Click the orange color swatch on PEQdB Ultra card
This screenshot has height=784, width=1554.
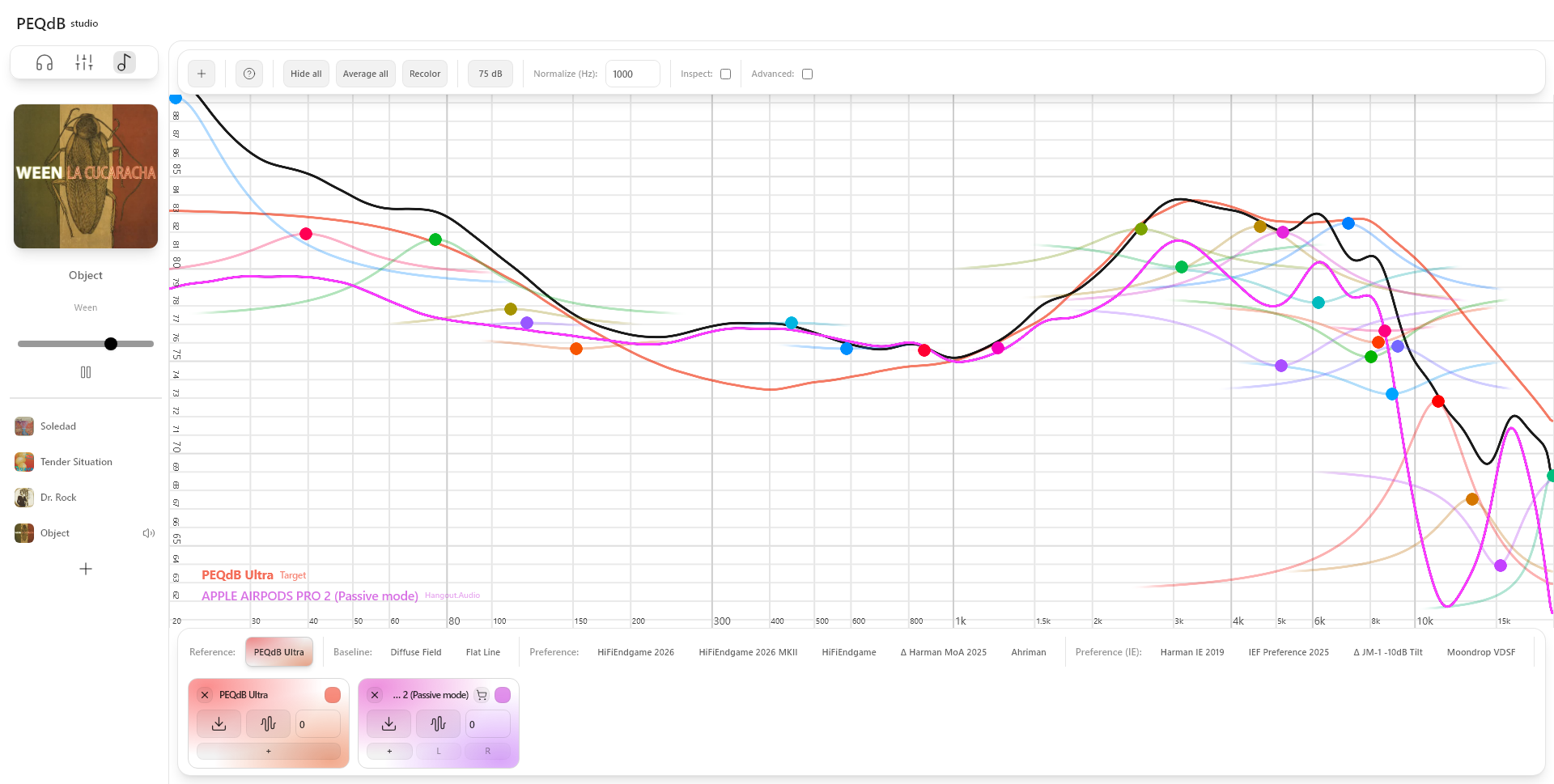click(333, 695)
